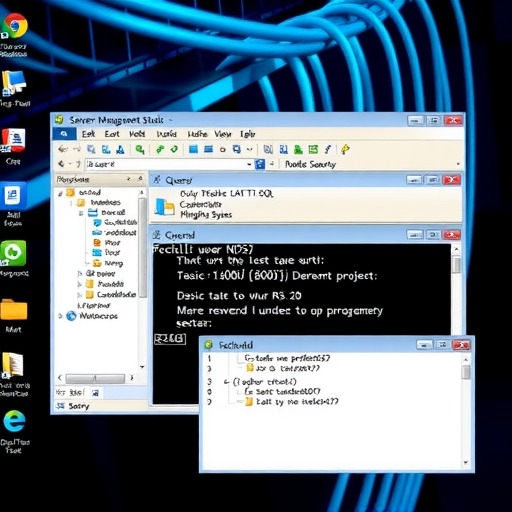
Task: Open the first menu beside the blue button
Action: tap(88, 134)
